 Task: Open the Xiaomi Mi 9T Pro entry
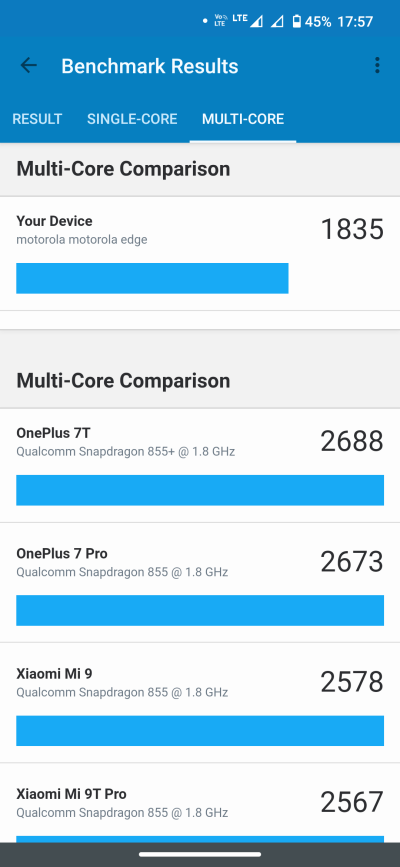[200, 803]
